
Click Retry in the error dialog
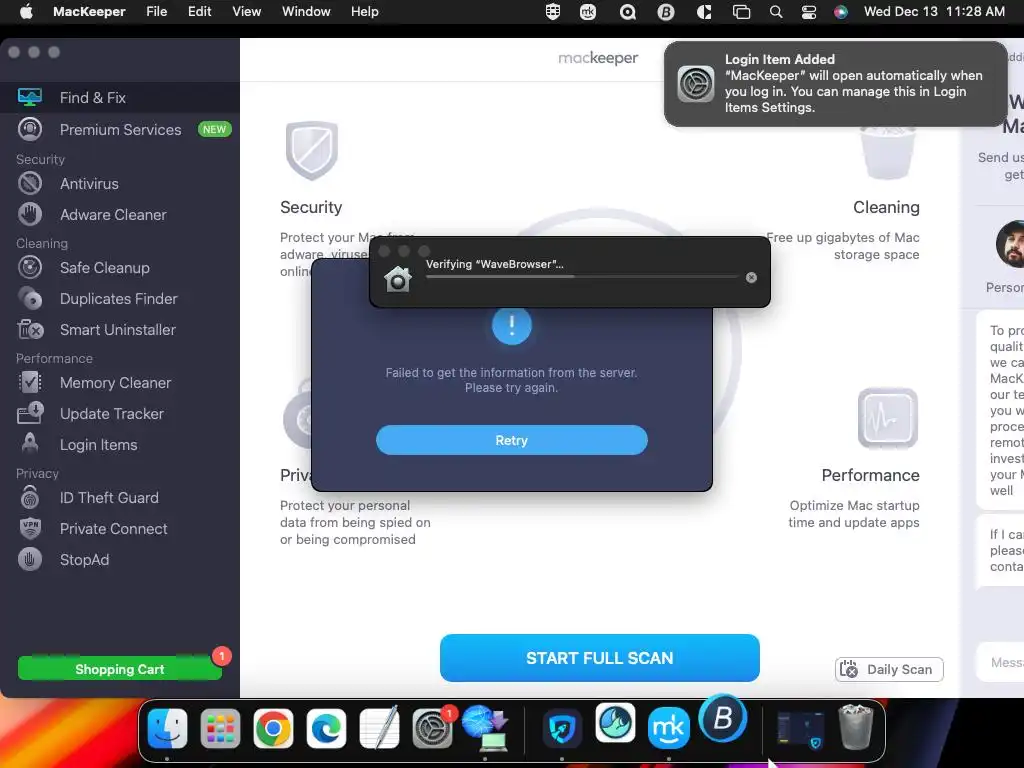click(x=511, y=440)
